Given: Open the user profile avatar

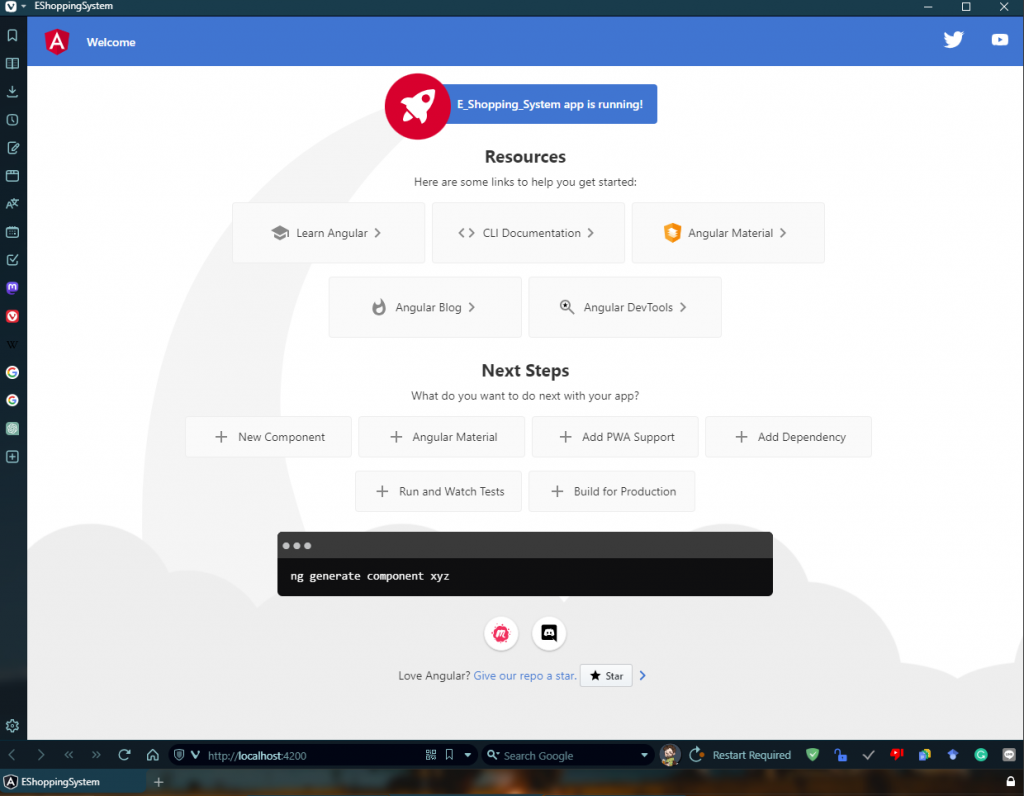Looking at the screenshot, I should (669, 755).
